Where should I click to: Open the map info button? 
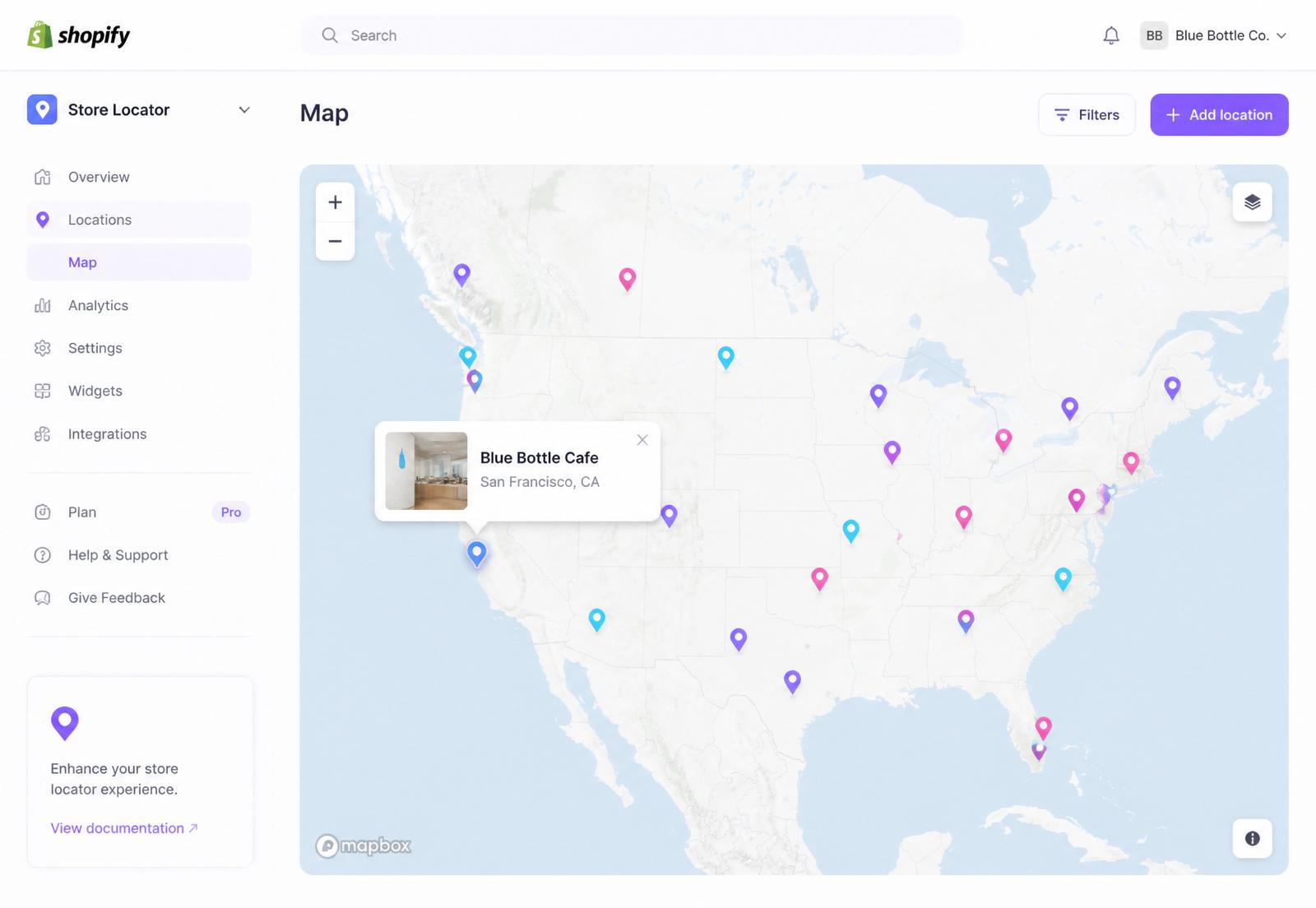(x=1252, y=838)
